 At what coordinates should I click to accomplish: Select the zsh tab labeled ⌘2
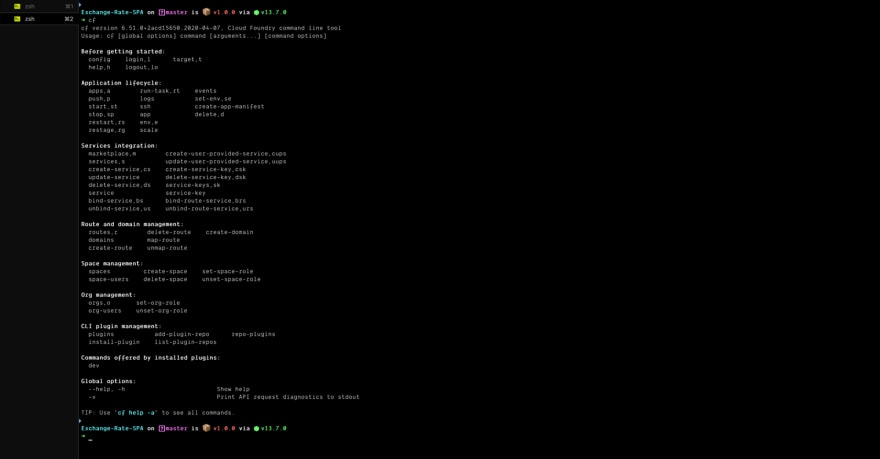[39, 19]
